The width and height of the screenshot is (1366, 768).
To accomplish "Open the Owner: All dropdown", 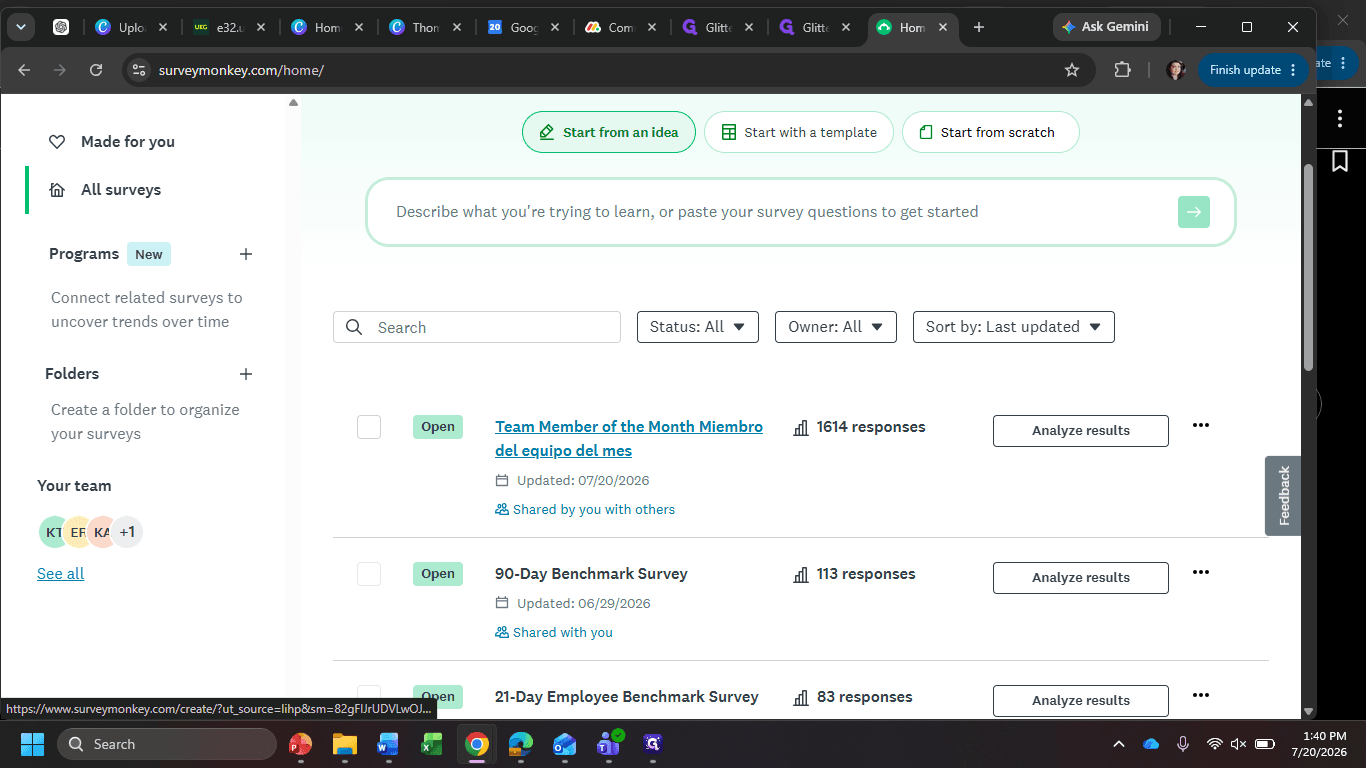I will pyautogui.click(x=836, y=327).
